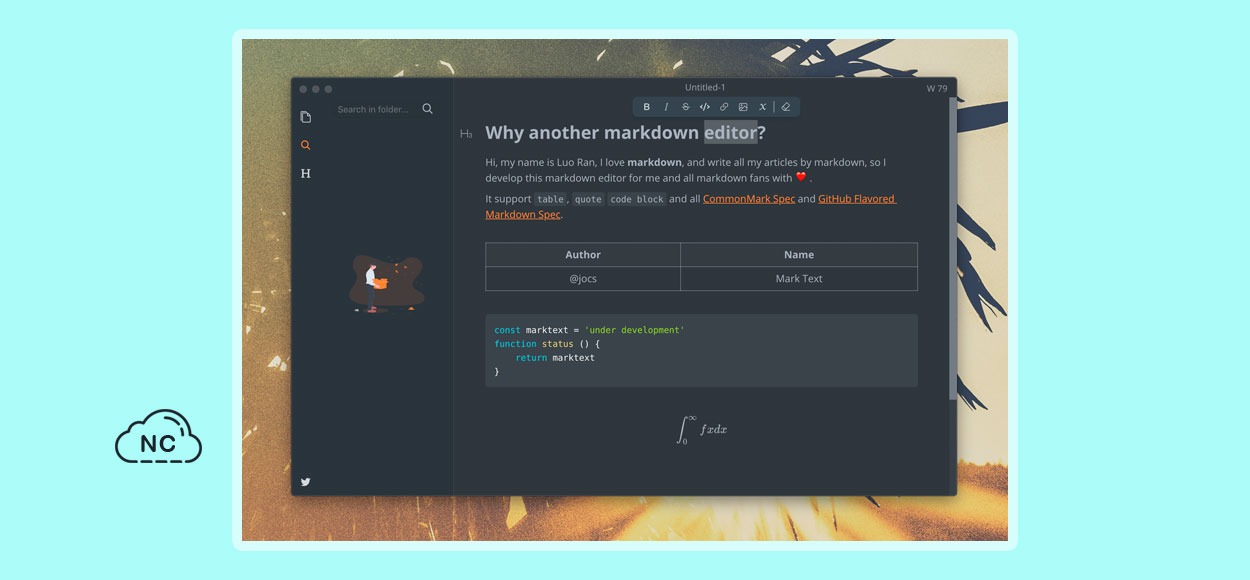Click the H3 heading marker icon
Image resolution: width=1250 pixels, height=580 pixels.
(466, 134)
